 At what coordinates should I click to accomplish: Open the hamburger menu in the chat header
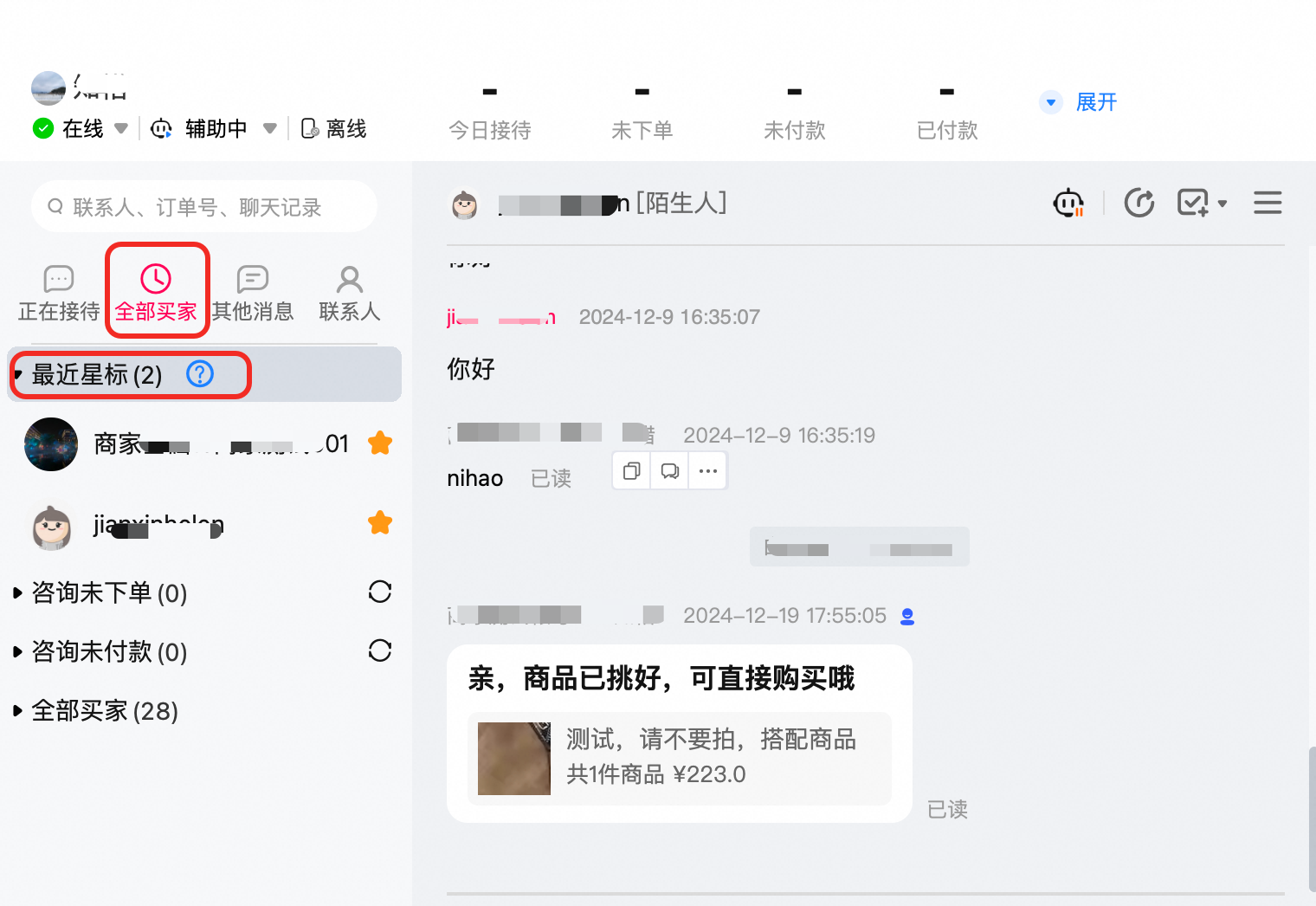coord(1268,203)
